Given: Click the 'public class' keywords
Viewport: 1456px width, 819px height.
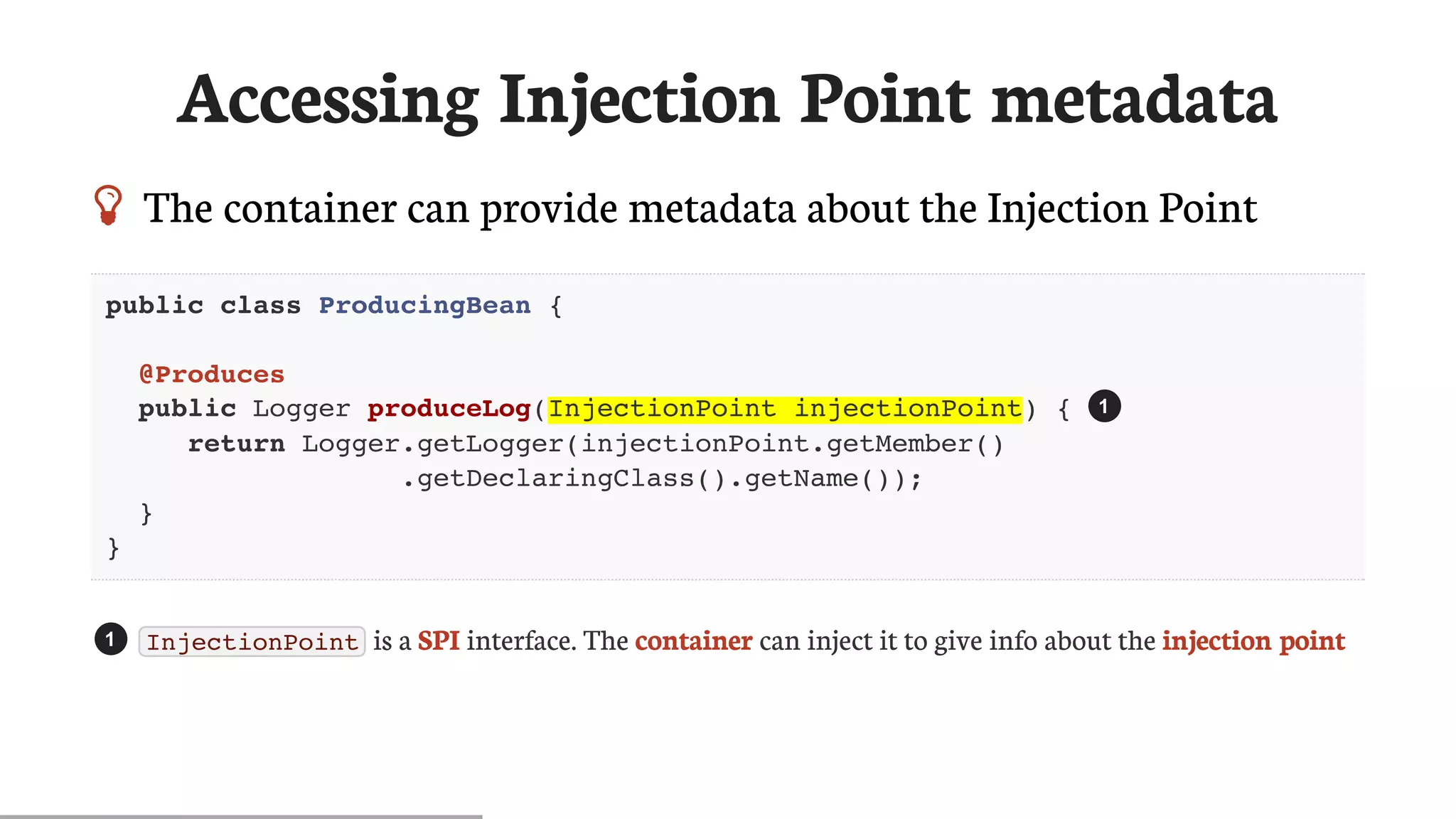Looking at the screenshot, I should (x=203, y=305).
